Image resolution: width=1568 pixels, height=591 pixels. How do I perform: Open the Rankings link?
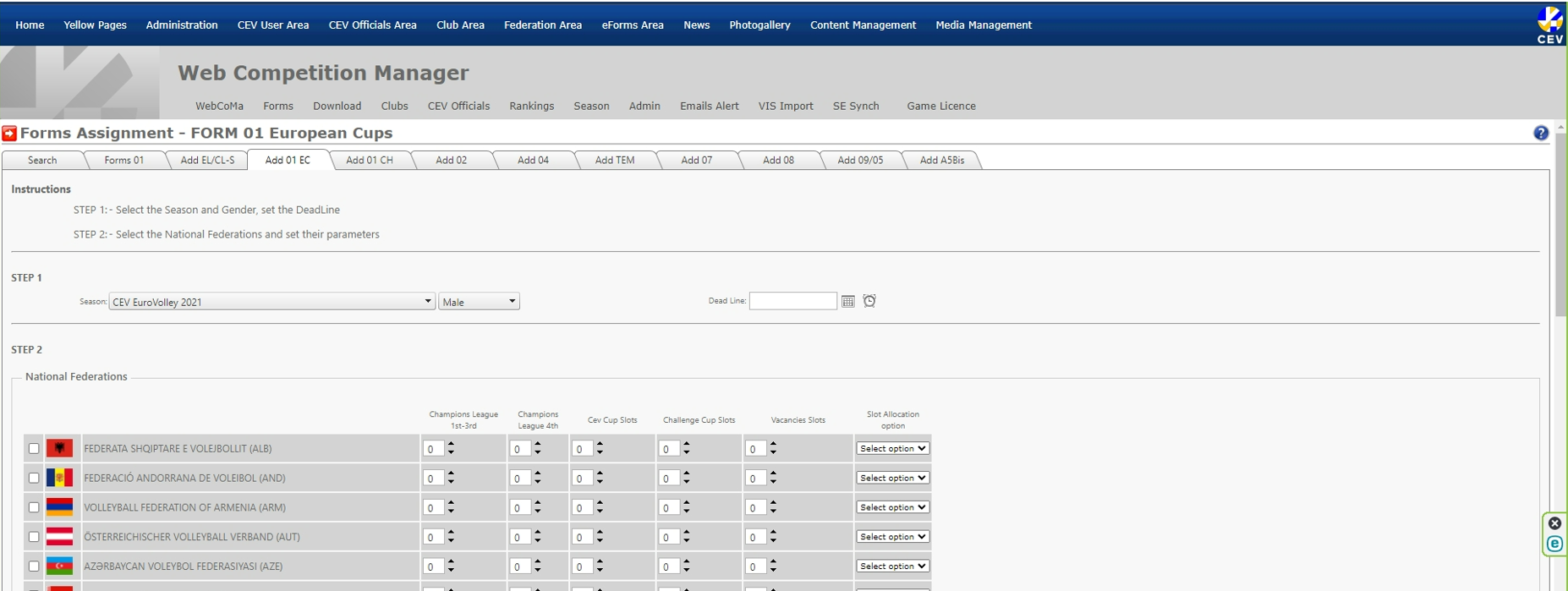click(x=531, y=106)
